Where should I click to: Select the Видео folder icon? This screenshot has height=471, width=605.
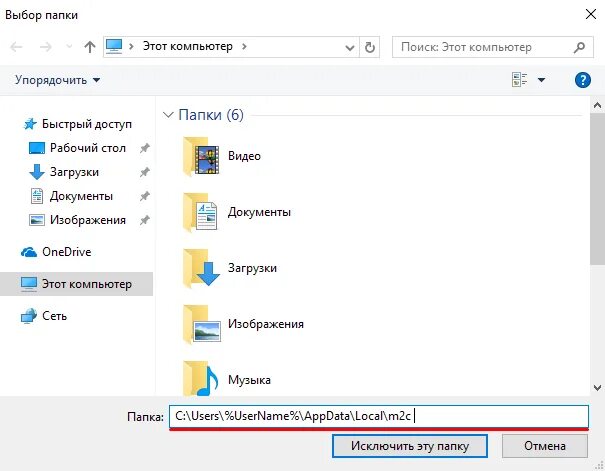(201, 156)
